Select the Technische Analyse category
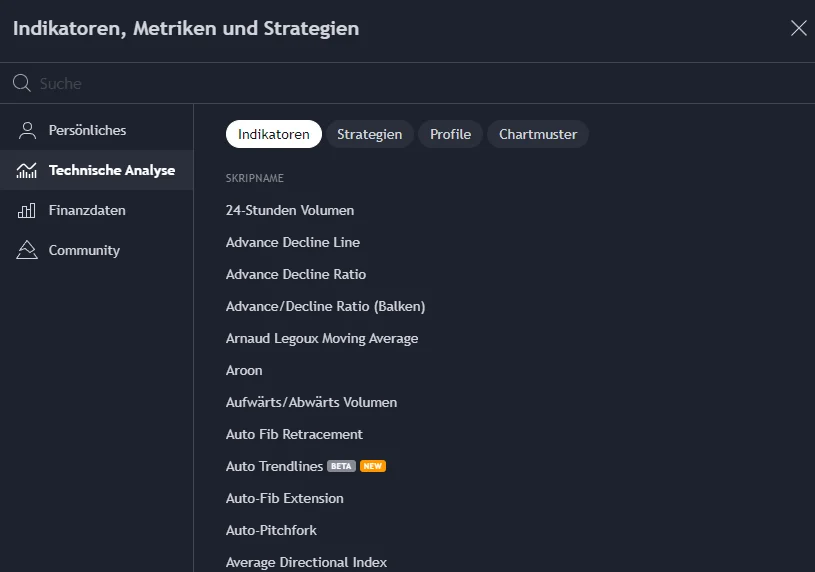This screenshot has height=572, width=815. tap(97, 170)
